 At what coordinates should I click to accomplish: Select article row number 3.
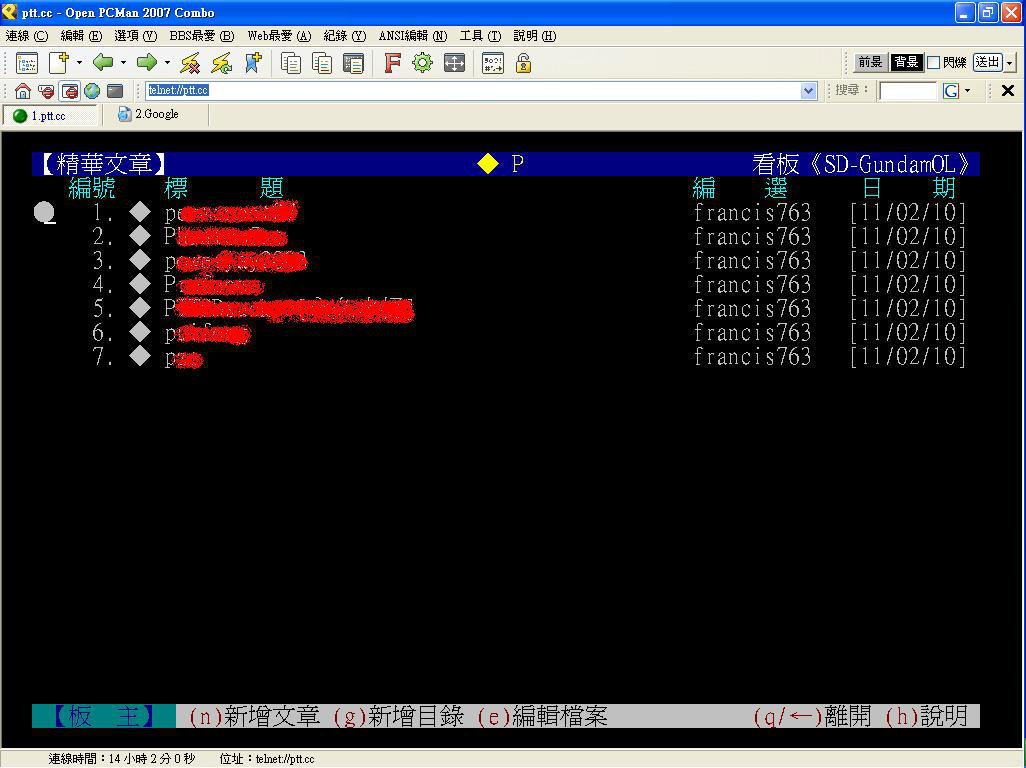point(506,261)
